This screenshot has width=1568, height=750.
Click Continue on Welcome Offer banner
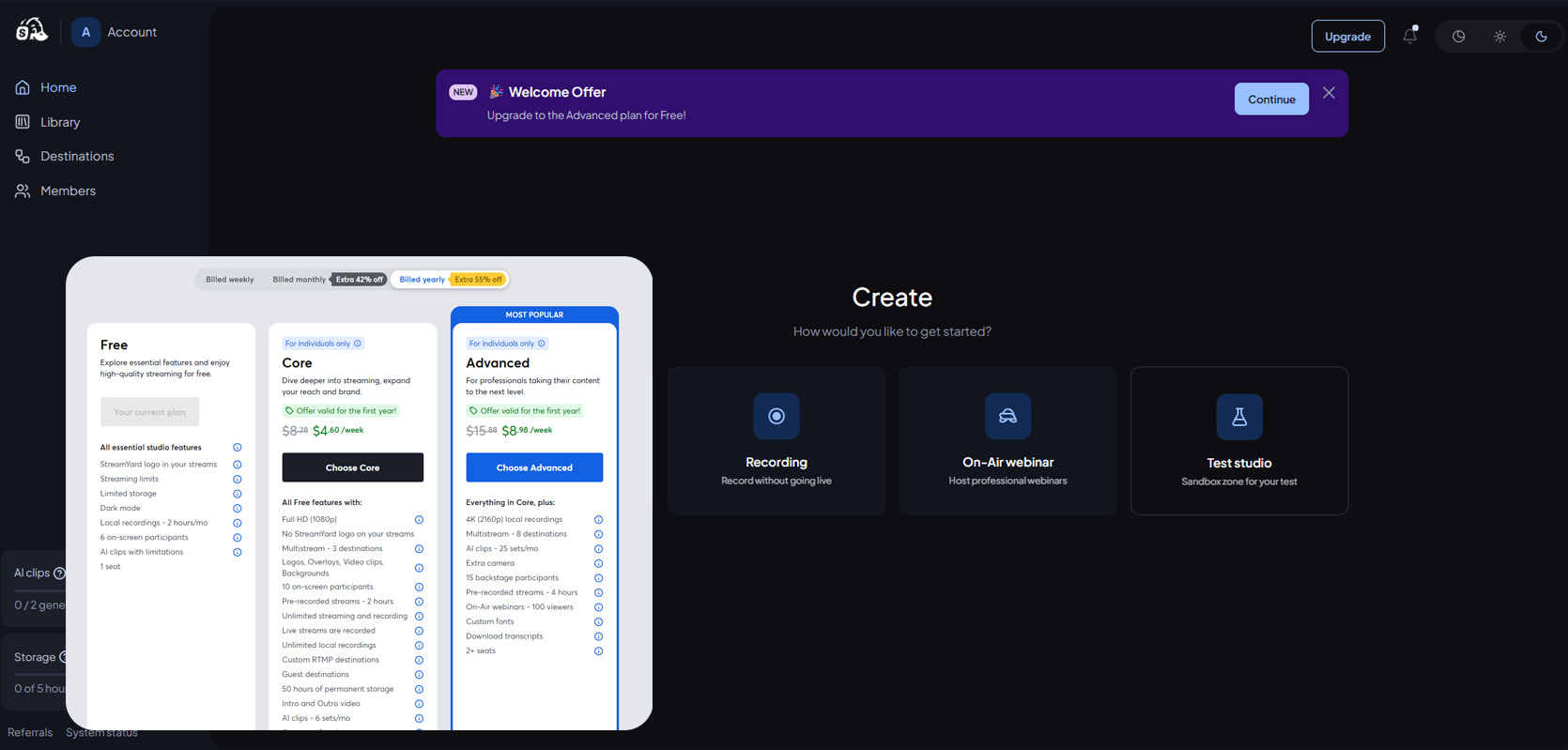[1271, 99]
